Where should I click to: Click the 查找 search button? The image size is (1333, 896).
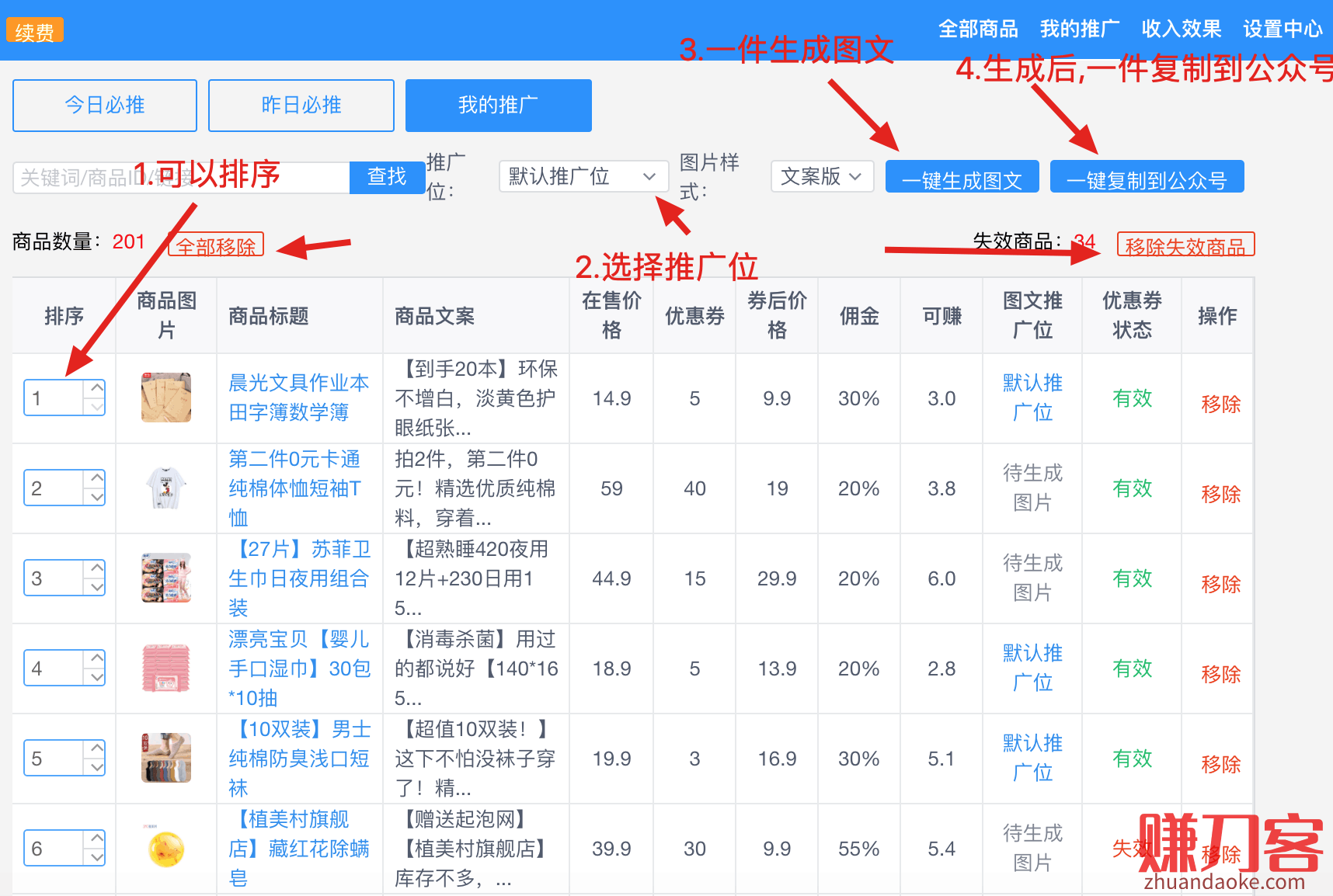coord(387,178)
